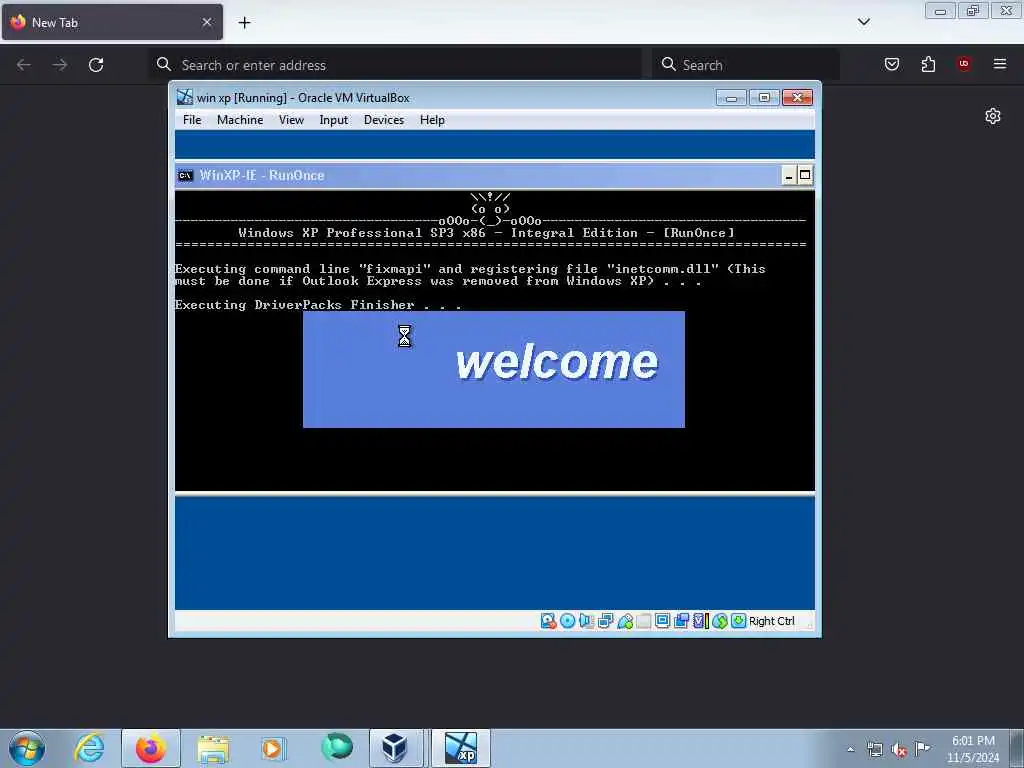Click the Firefox address bar

[396, 65]
